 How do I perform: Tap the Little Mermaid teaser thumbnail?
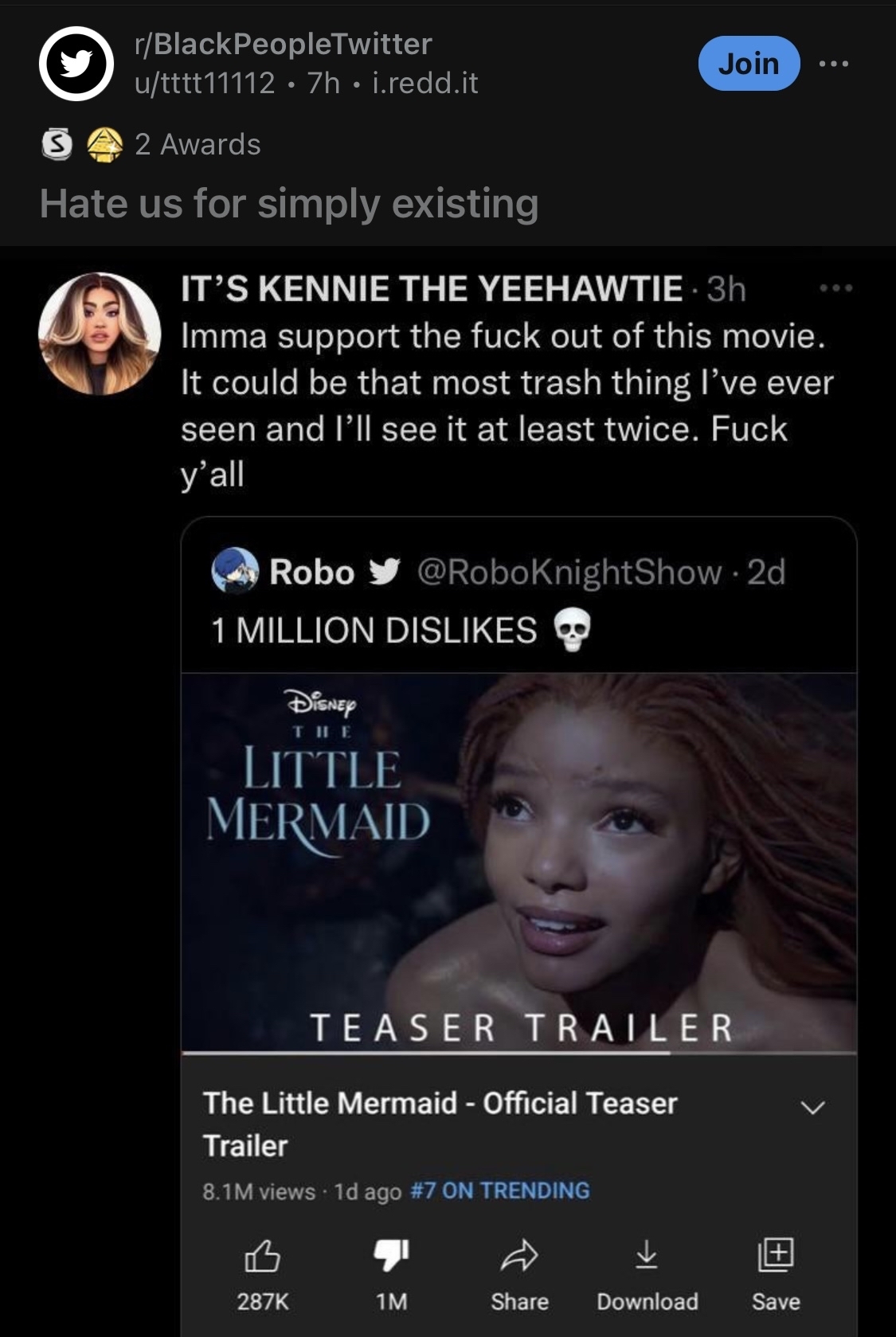(518, 862)
